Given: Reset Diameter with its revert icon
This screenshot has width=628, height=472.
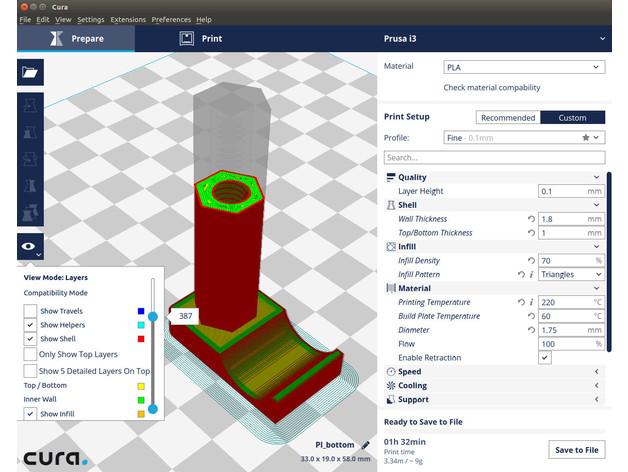Looking at the screenshot, I should (531, 330).
